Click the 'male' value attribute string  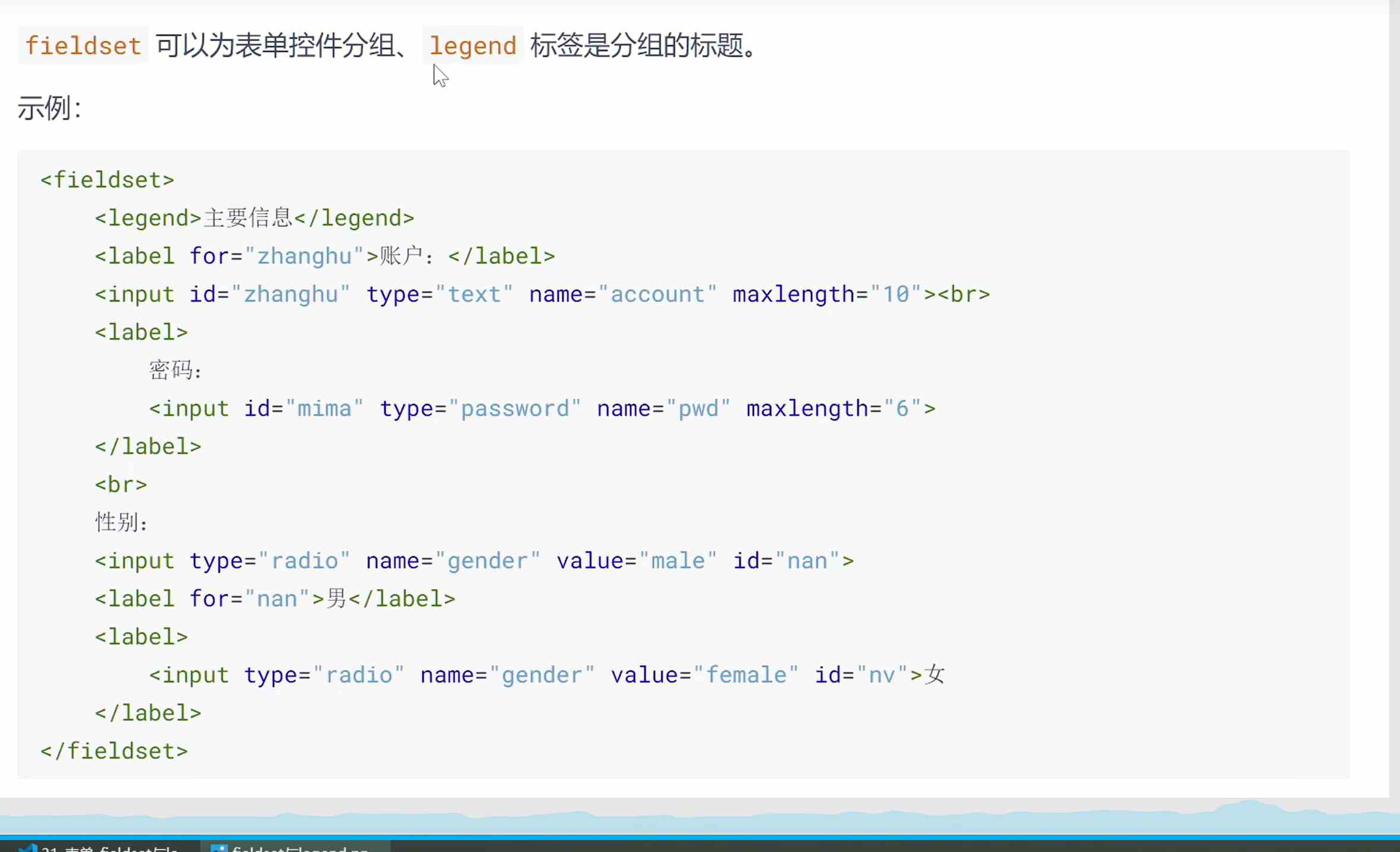(678, 560)
